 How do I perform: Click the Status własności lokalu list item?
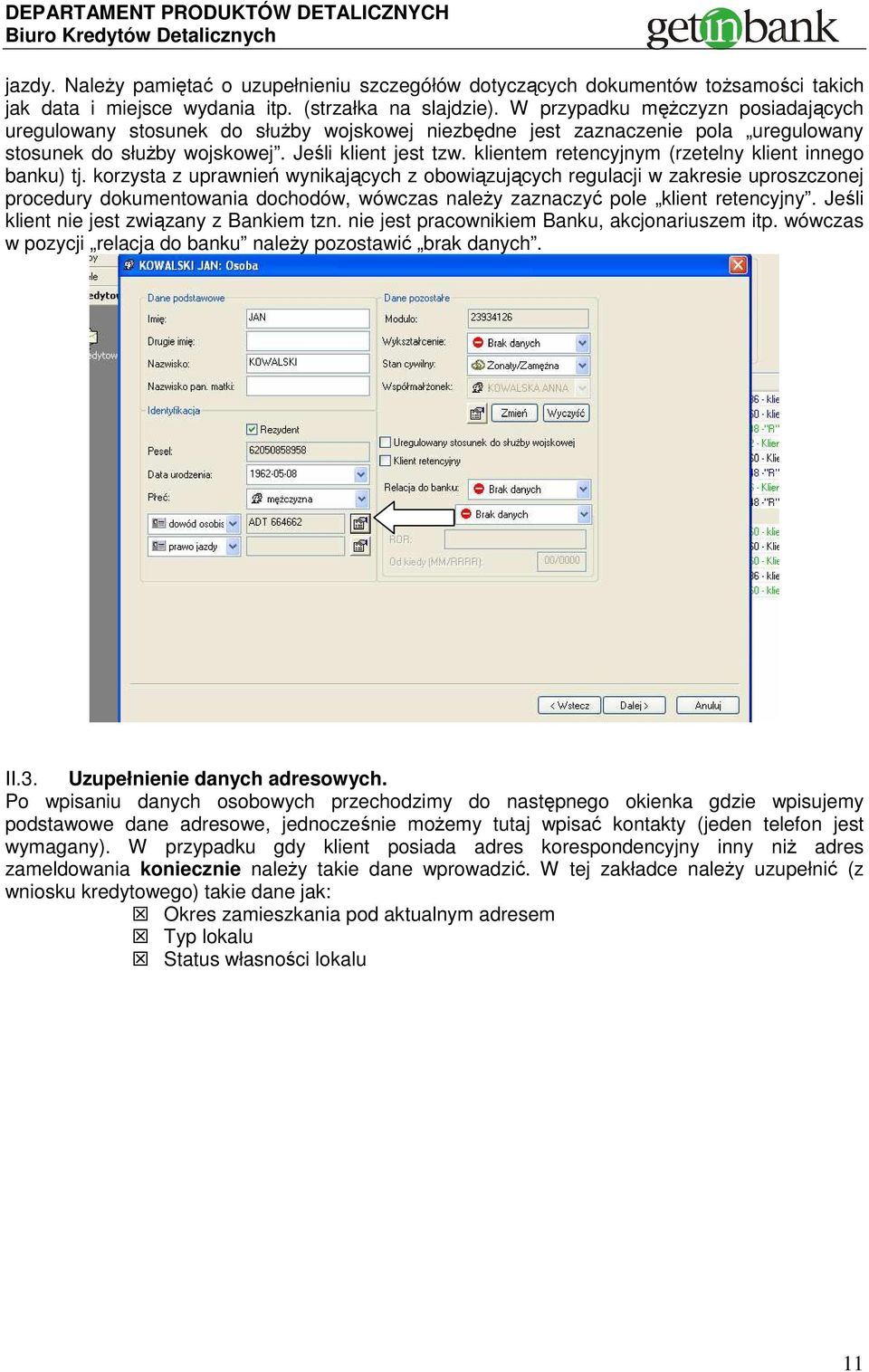pyautogui.click(x=265, y=959)
